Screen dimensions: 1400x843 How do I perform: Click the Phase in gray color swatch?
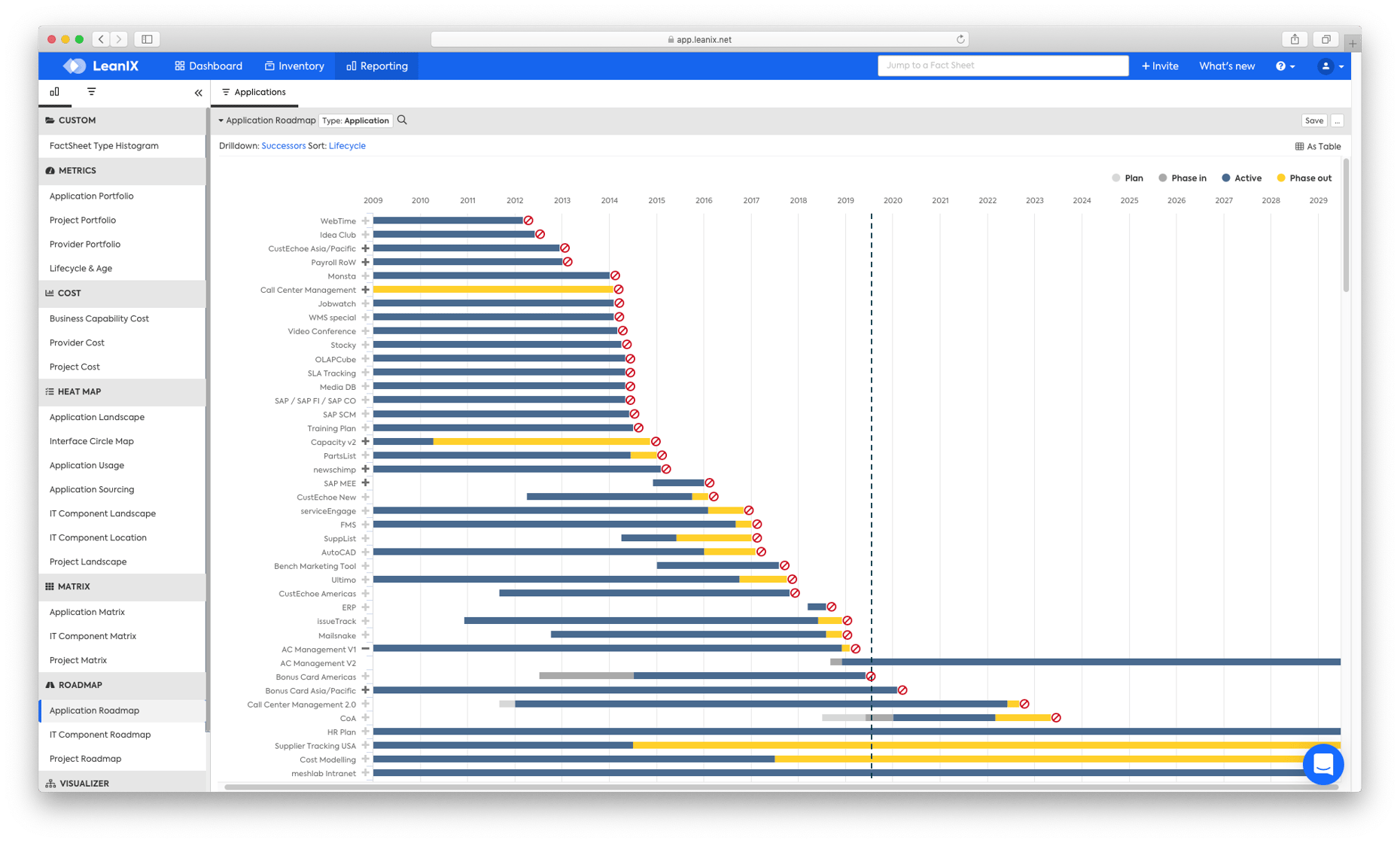[x=1163, y=178]
